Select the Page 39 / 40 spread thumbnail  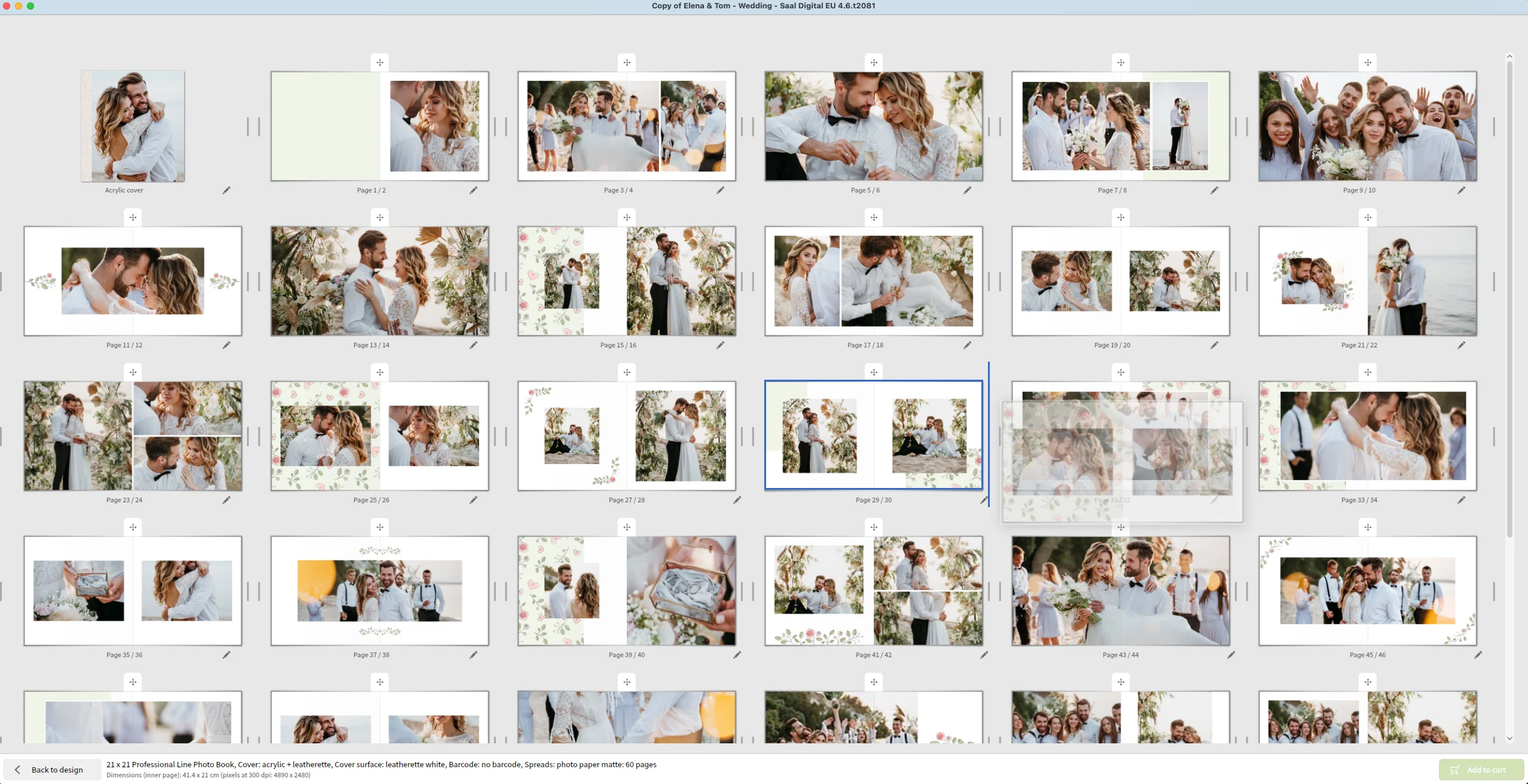coord(626,591)
